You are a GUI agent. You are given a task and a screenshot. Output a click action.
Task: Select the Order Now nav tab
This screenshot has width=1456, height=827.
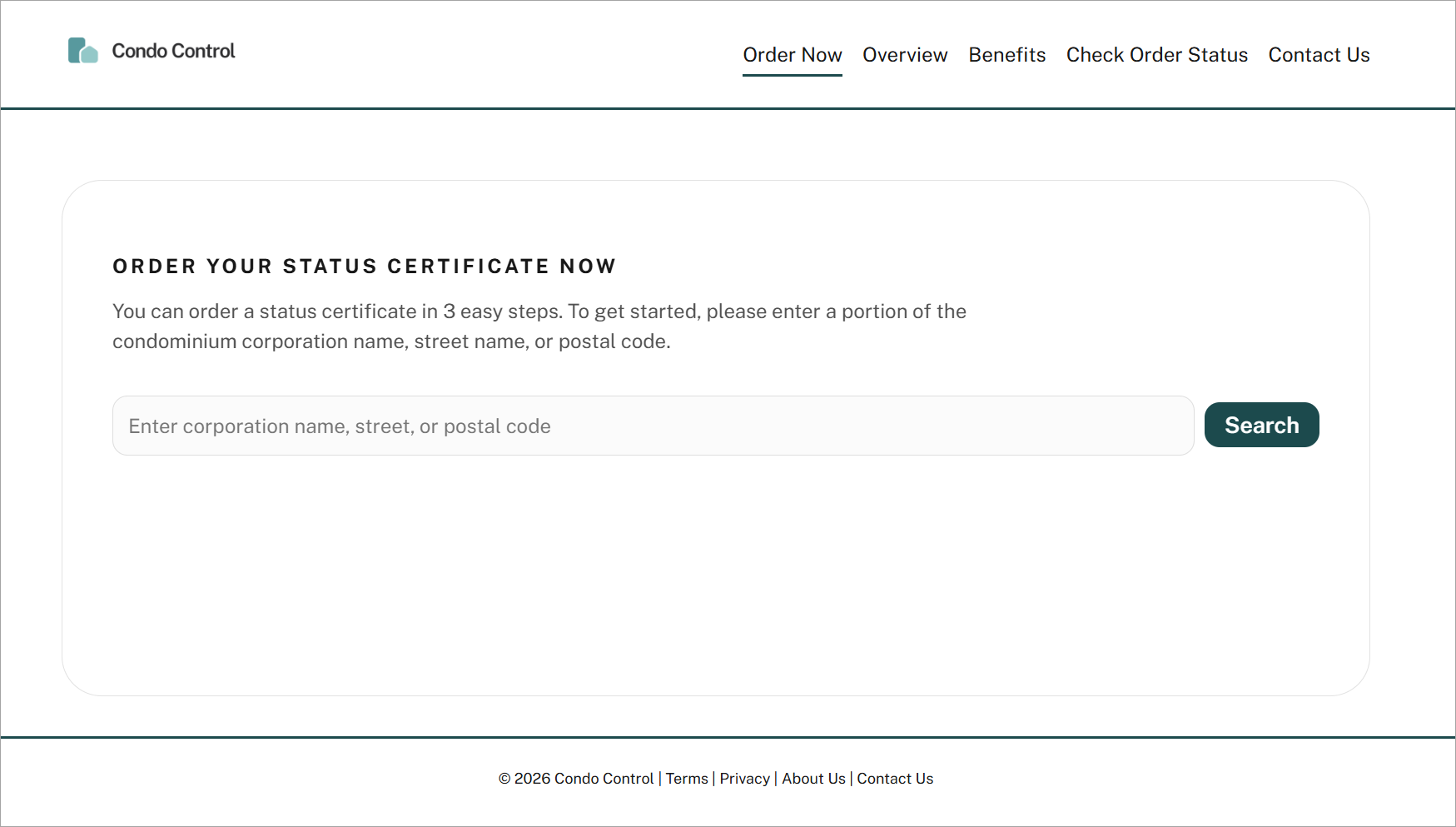[793, 55]
